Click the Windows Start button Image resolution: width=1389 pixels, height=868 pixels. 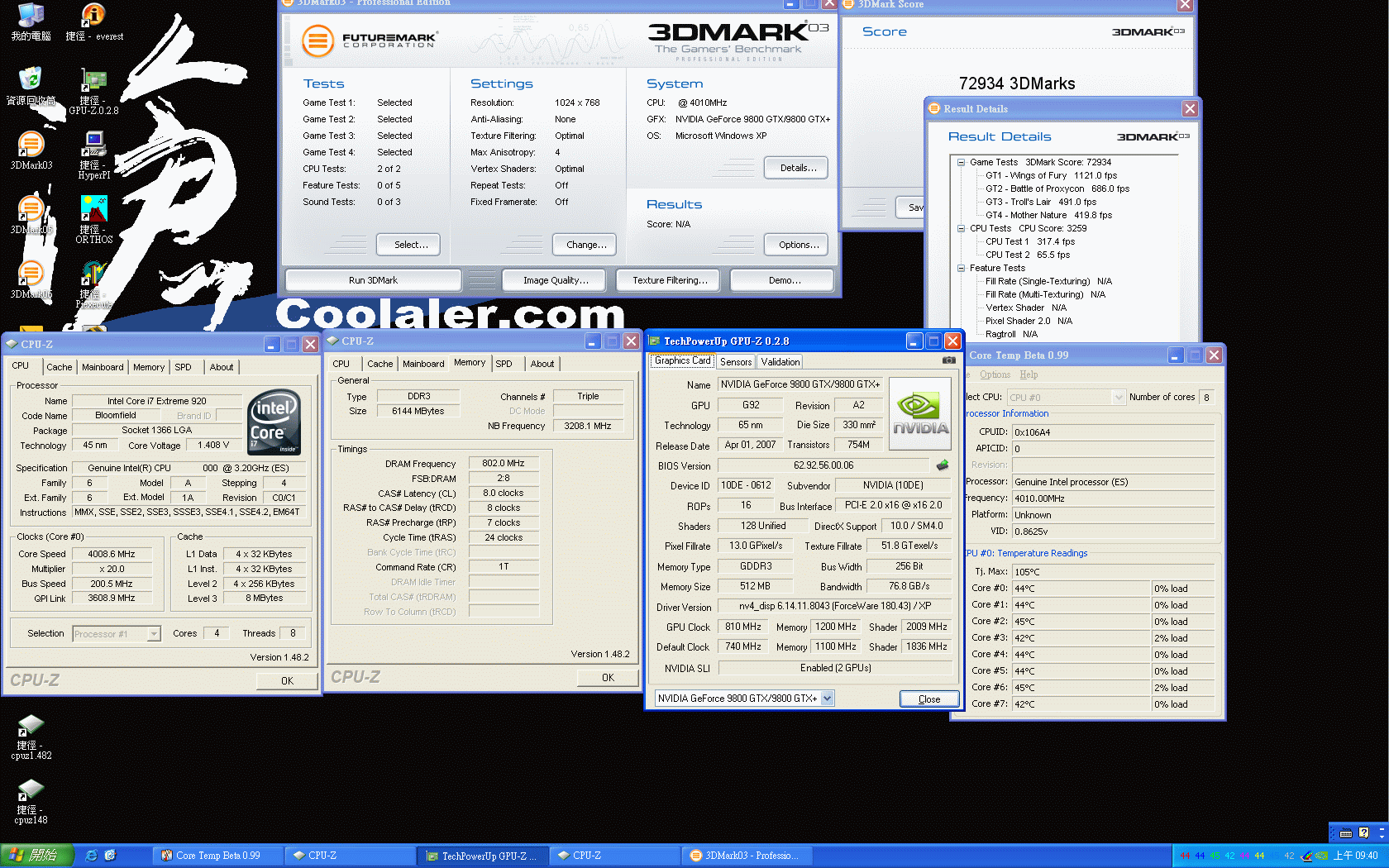coord(37,856)
